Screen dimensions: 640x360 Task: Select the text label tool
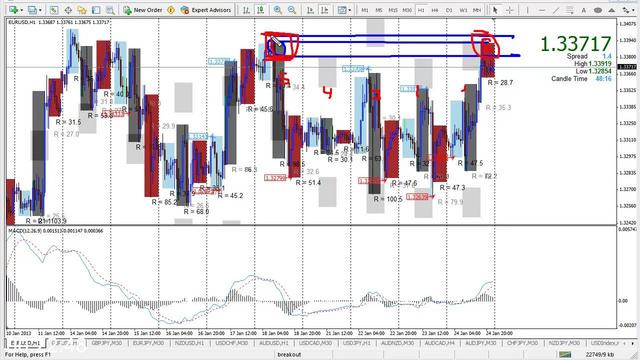(x=598, y=10)
